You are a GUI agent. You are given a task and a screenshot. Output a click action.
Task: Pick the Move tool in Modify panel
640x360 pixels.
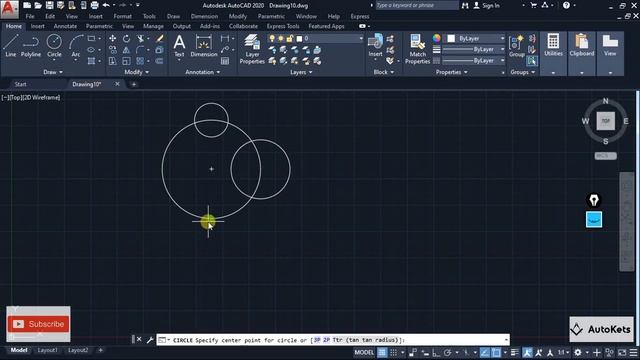coord(112,38)
